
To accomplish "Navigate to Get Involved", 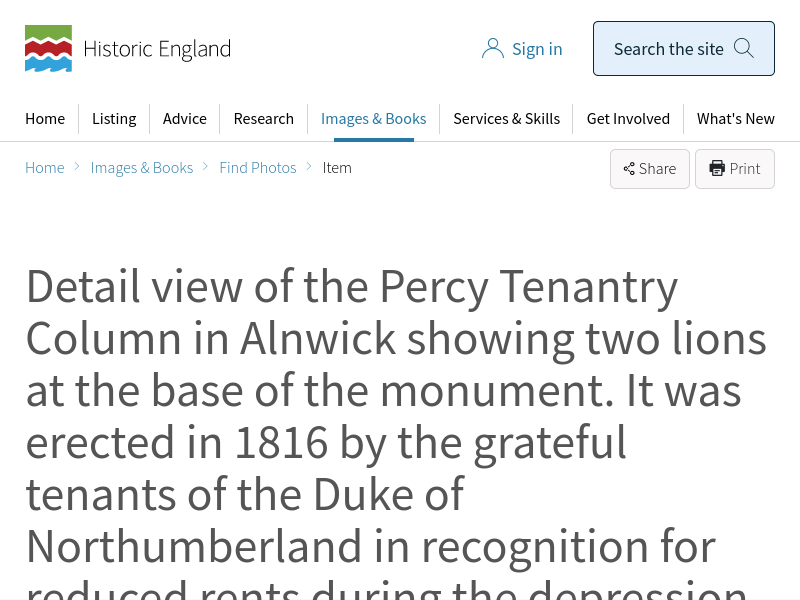I will click(628, 119).
